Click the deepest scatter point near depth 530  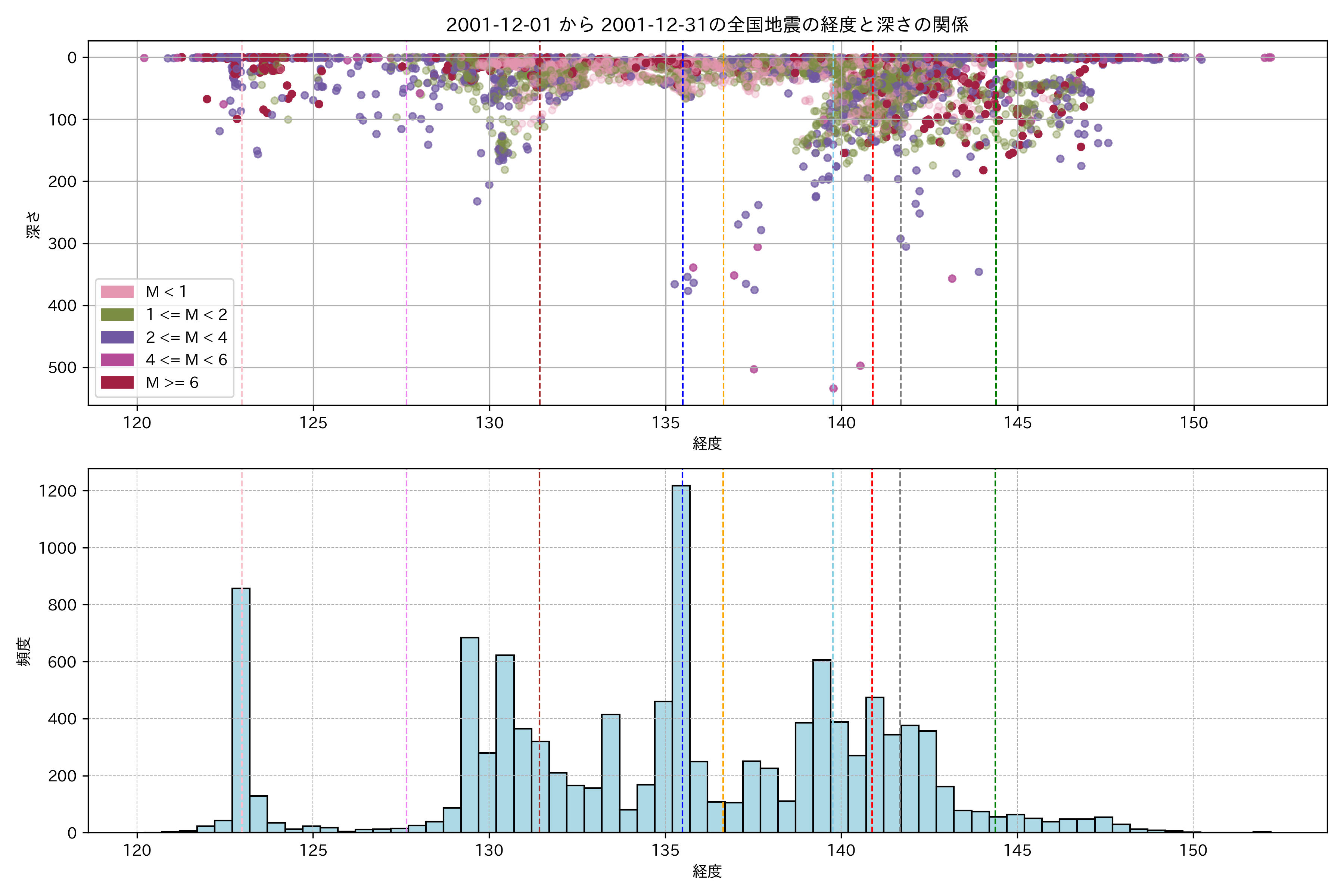[833, 389]
